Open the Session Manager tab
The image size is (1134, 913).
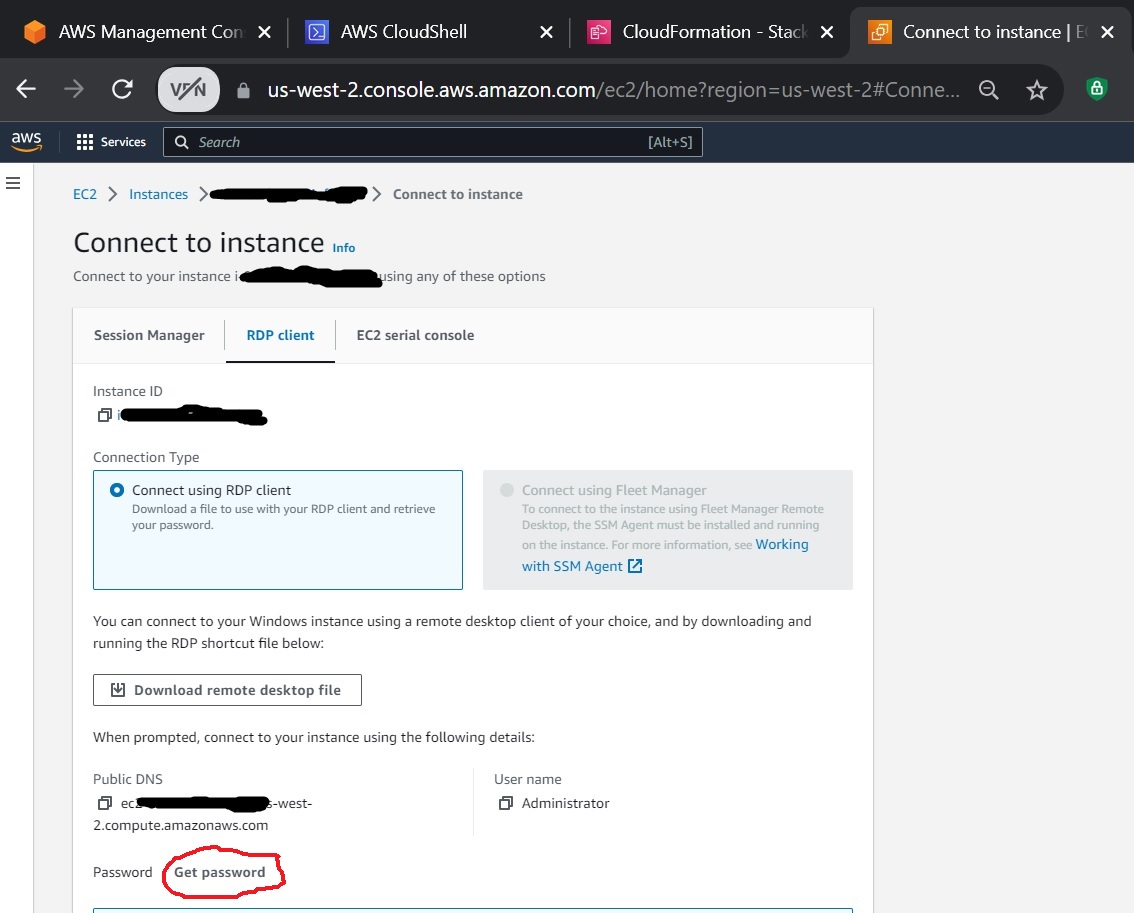[x=149, y=336]
